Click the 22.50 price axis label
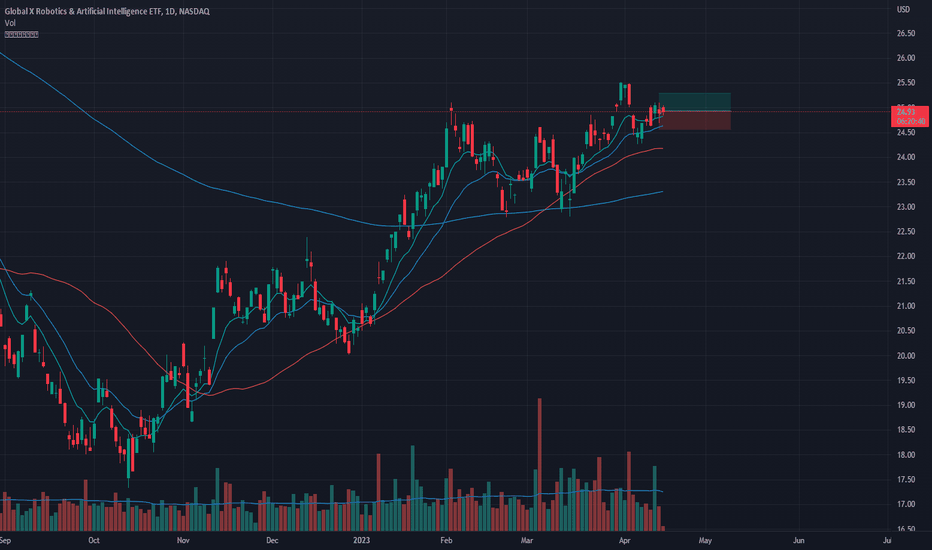This screenshot has height=550, width=932. click(x=906, y=231)
